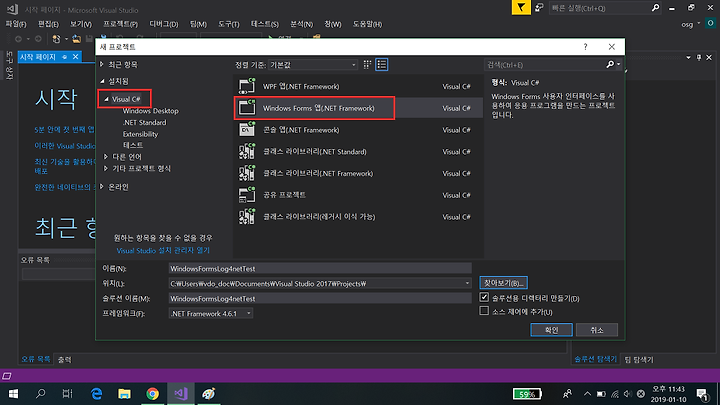Screen dimensions: 720x405
Task: Select Extensibility under Visual C#
Action: [140, 134]
